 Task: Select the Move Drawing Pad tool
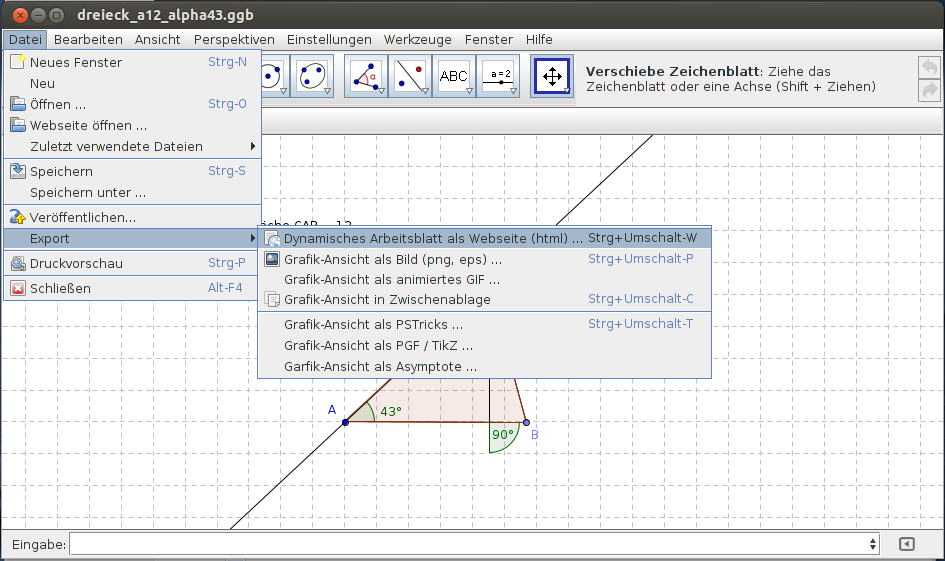(x=552, y=76)
